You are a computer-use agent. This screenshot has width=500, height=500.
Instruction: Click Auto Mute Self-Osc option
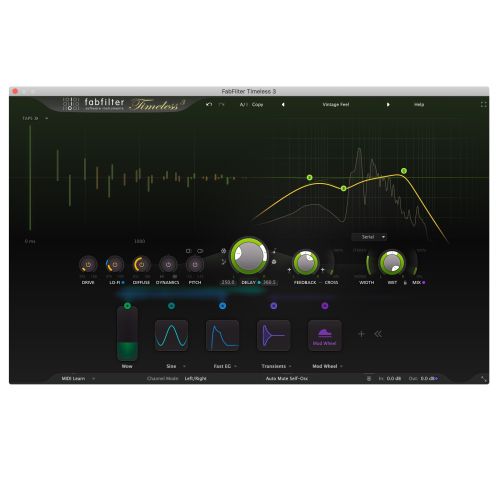(287, 379)
